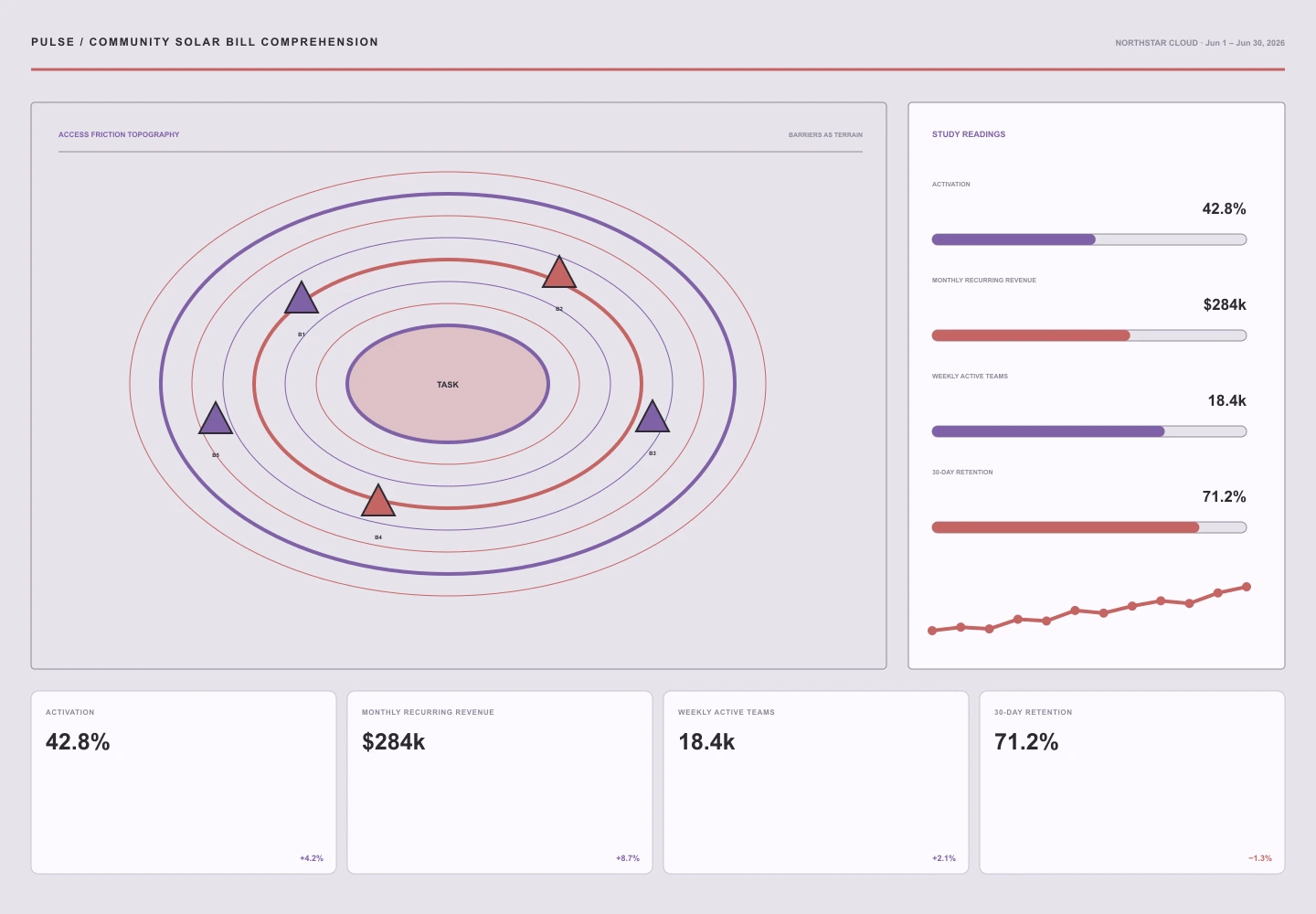This screenshot has width=1316, height=914.
Task: Click the $284k value in Study Readings
Action: [1225, 304]
